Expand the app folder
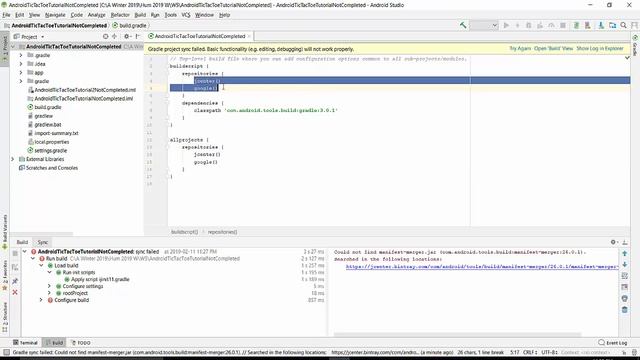 click(x=21, y=73)
